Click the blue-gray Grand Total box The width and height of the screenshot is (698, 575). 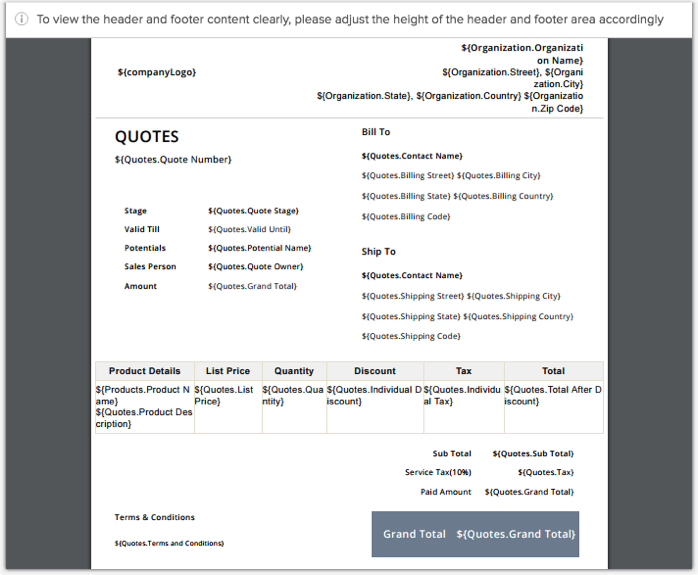coord(475,534)
